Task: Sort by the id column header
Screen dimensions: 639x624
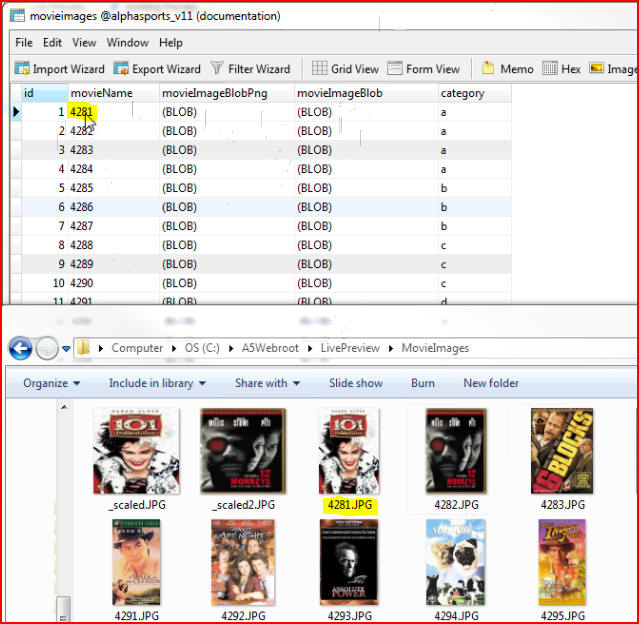Action: point(44,93)
